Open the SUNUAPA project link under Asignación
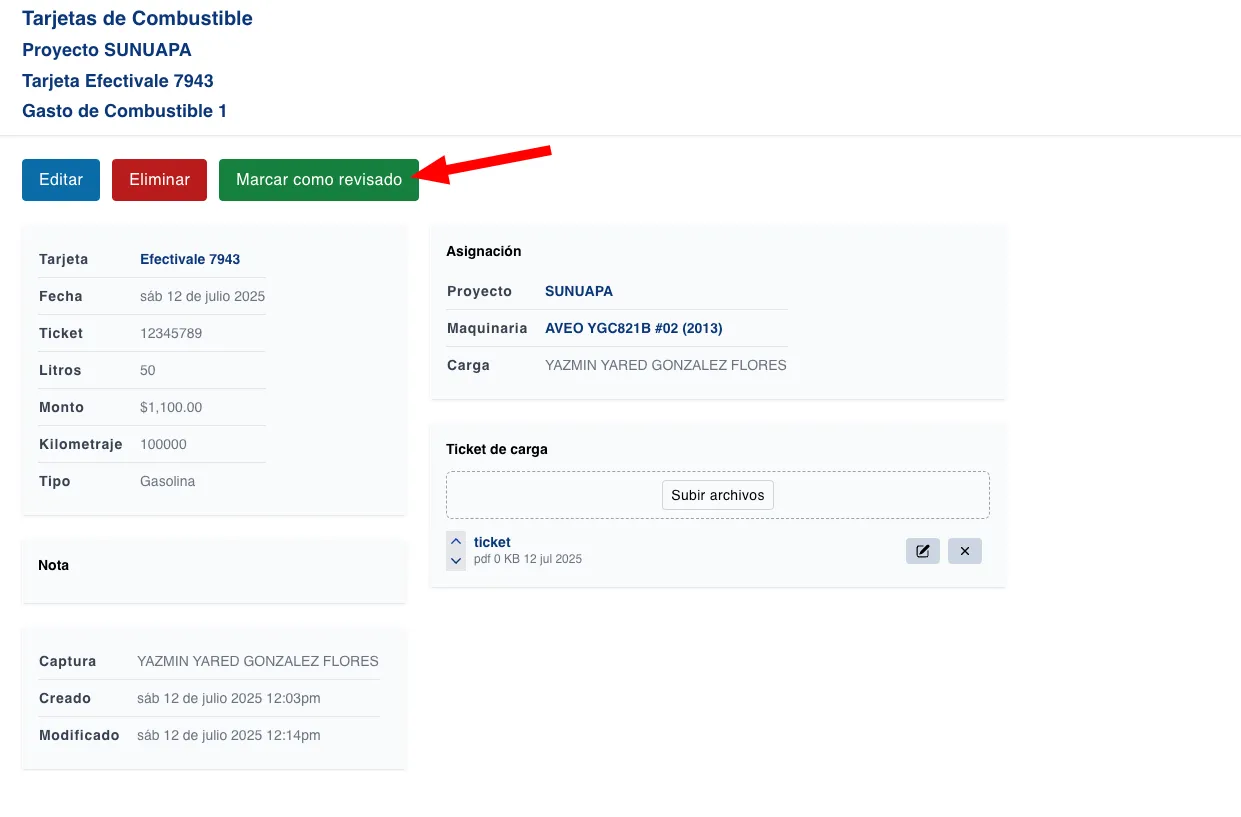This screenshot has height=817, width=1241. [x=578, y=291]
